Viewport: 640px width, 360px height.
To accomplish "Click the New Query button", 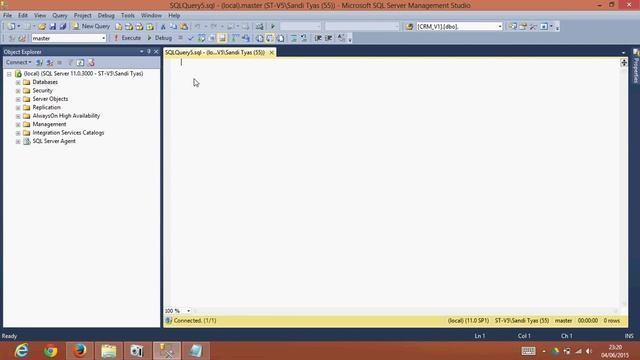I will [91, 26].
